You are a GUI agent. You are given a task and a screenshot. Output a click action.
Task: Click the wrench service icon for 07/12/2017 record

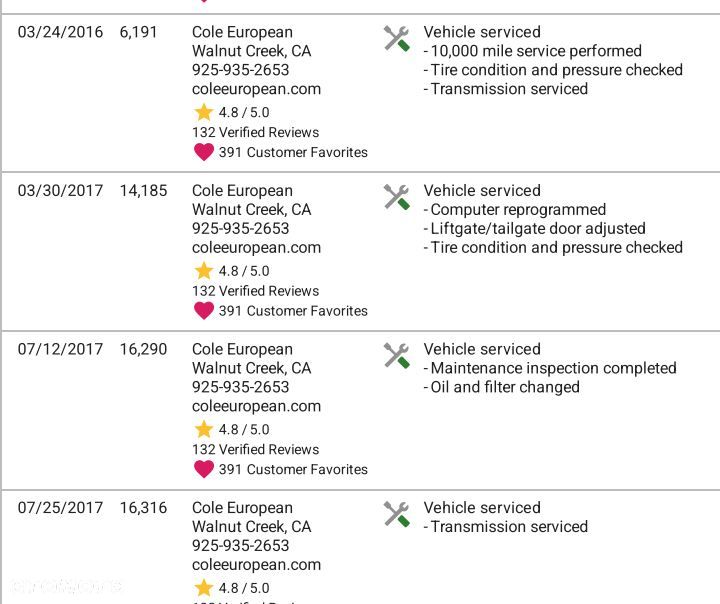(x=397, y=356)
